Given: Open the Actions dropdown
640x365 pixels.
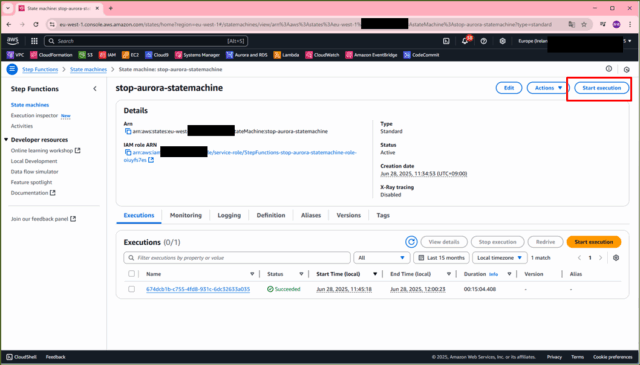Looking at the screenshot, I should (548, 88).
